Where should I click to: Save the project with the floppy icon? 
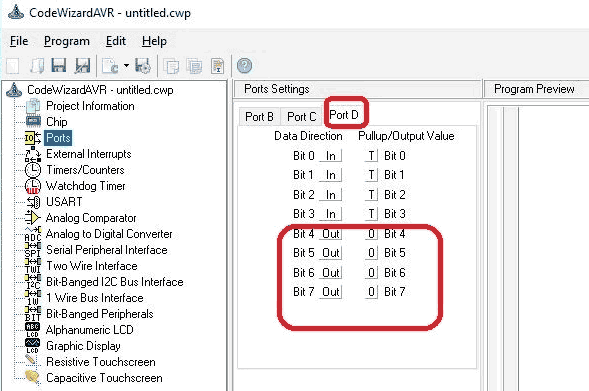pos(59,66)
